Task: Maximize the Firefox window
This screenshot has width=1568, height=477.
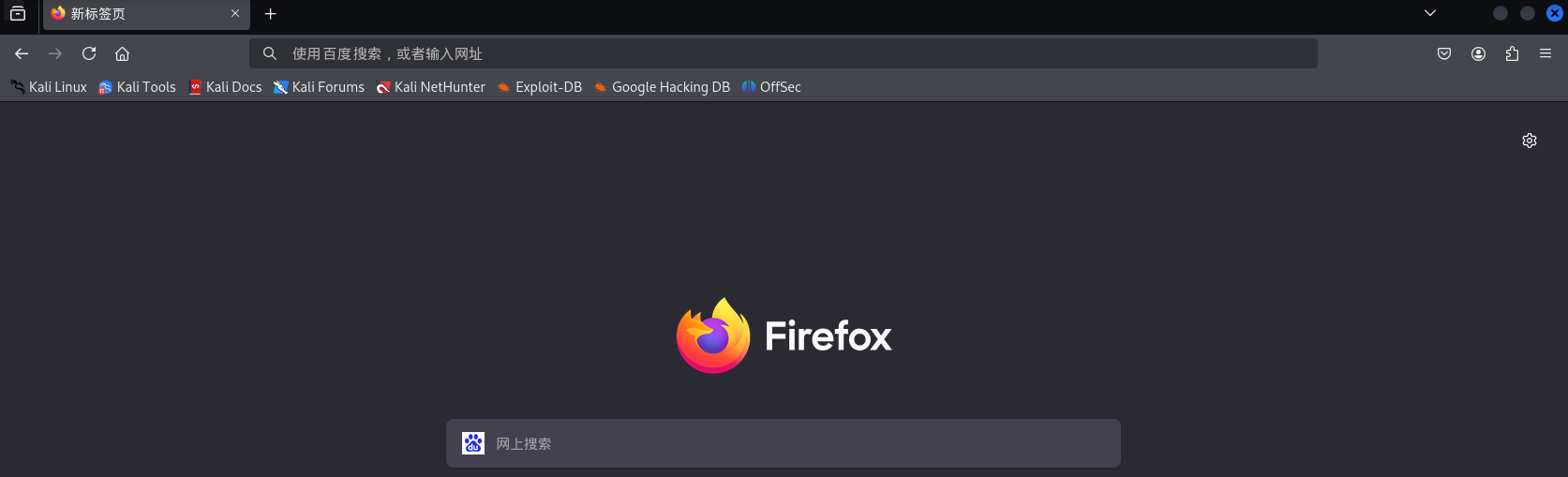Action: click(1528, 13)
